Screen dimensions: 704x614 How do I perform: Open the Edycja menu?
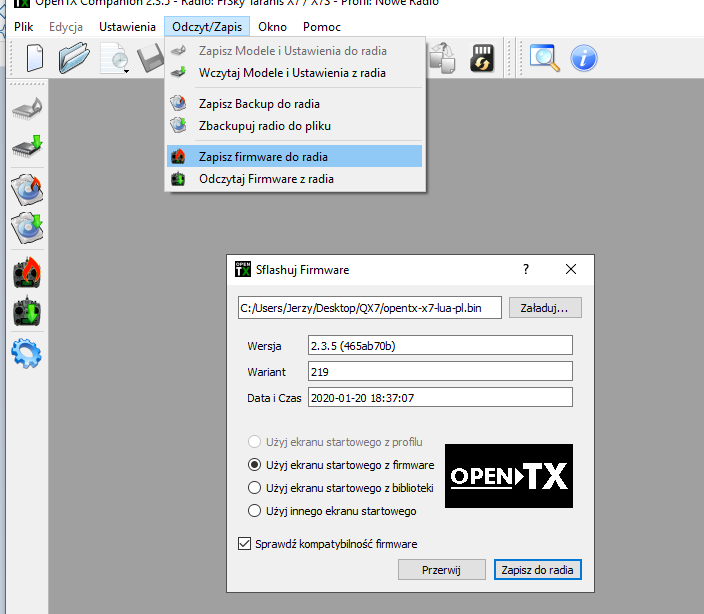66,27
